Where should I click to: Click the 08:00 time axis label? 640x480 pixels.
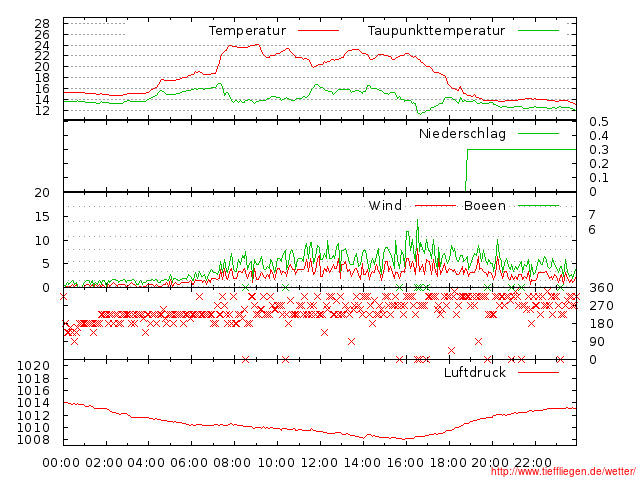click(232, 463)
